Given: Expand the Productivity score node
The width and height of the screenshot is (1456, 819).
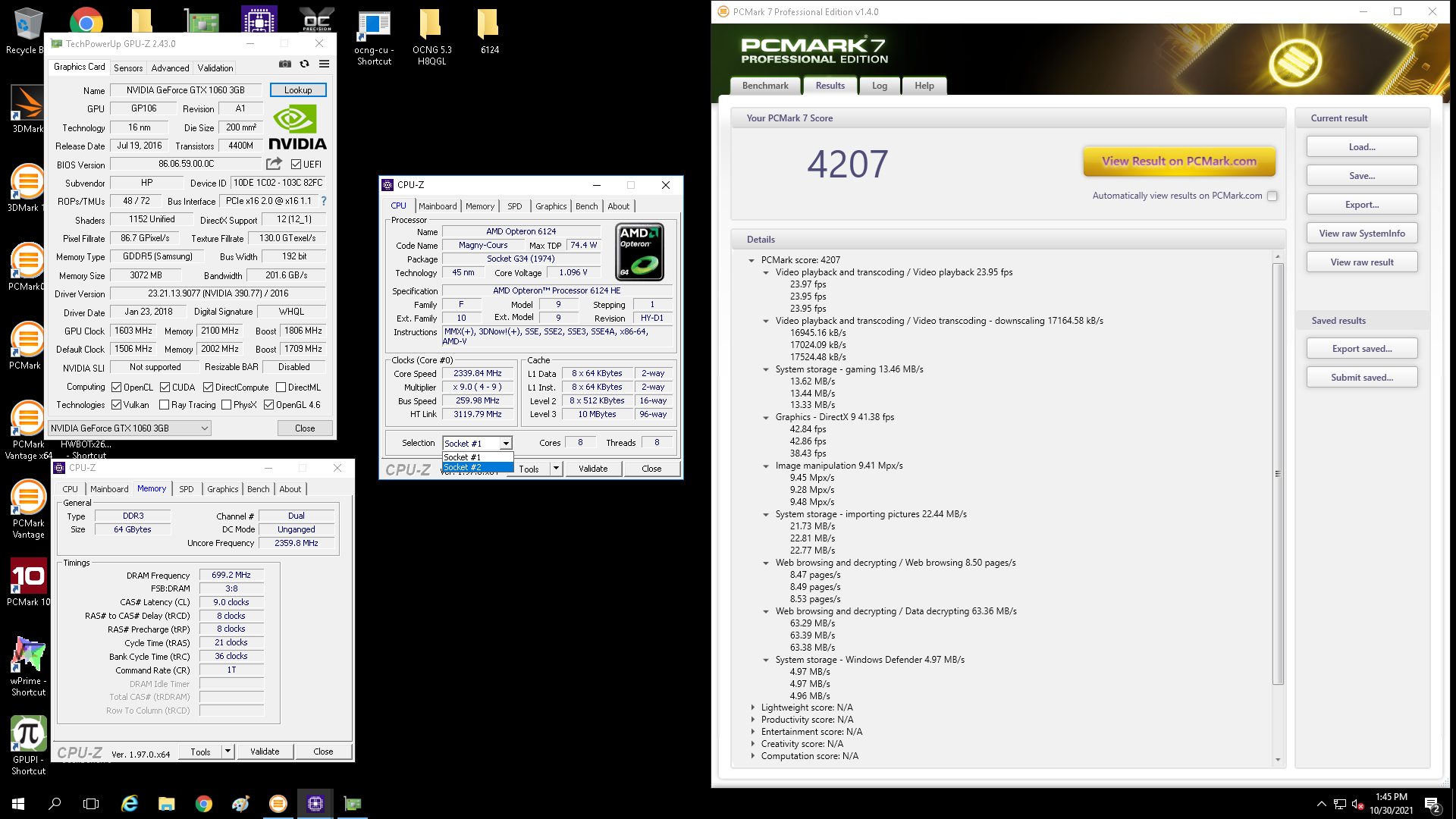Looking at the screenshot, I should click(x=752, y=720).
